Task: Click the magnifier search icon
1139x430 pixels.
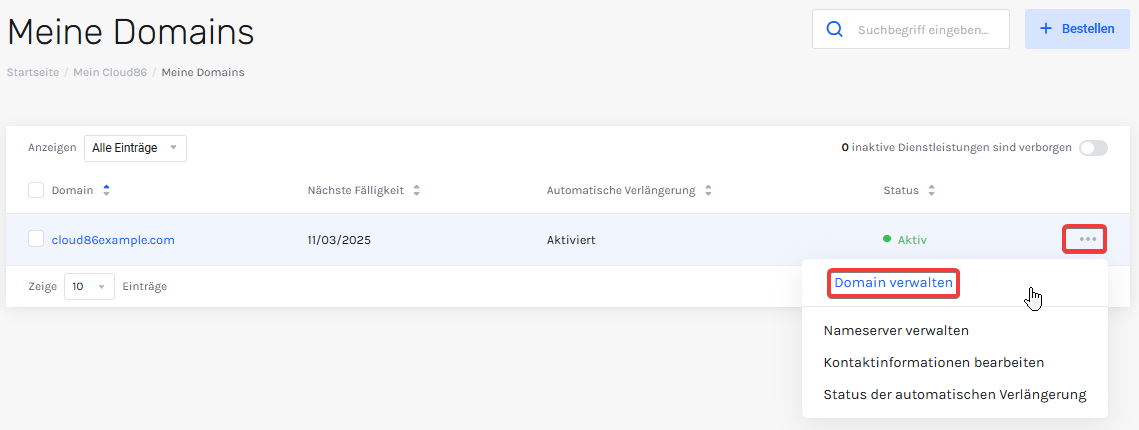Action: pyautogui.click(x=835, y=29)
